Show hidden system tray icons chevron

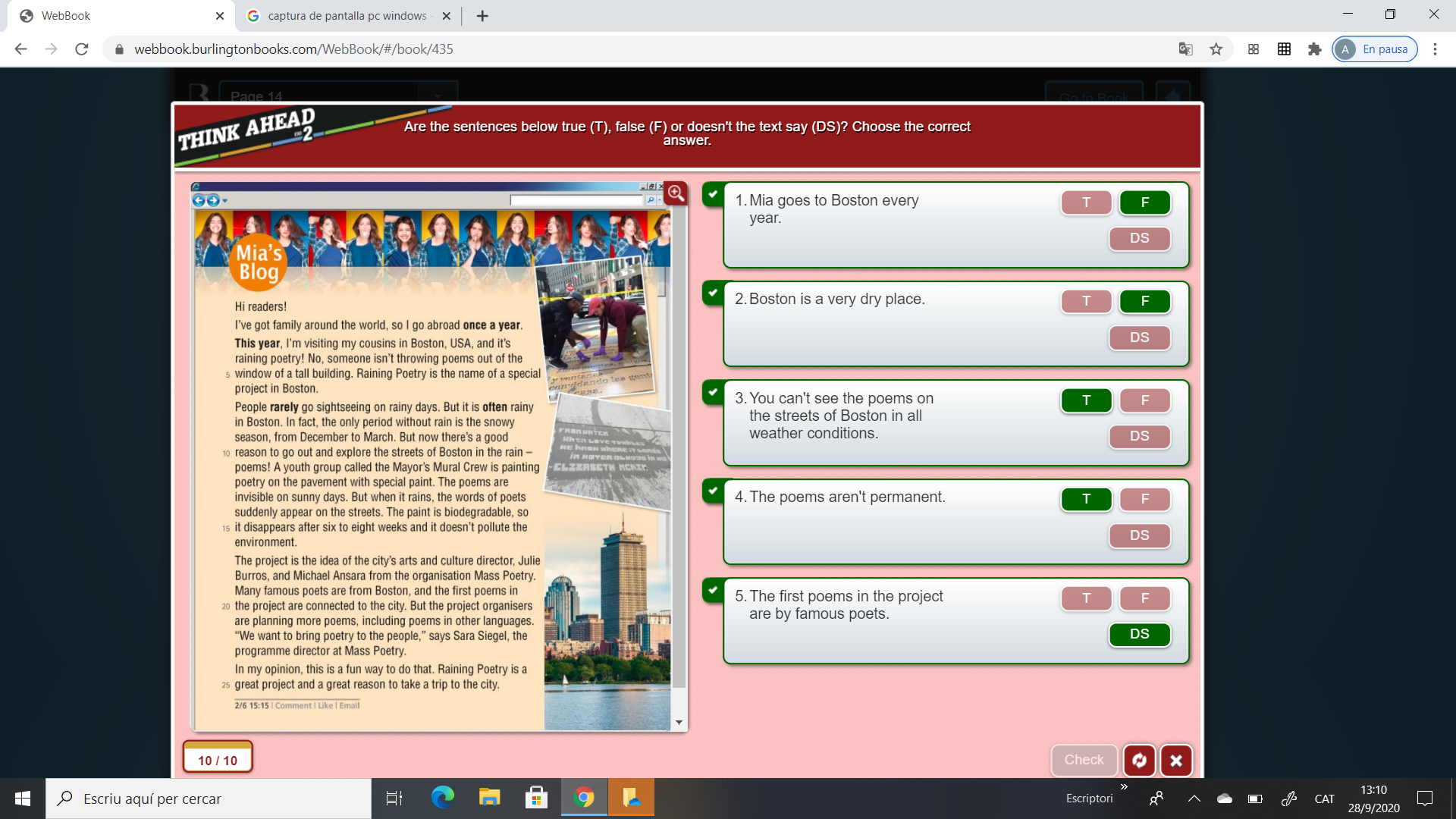(1194, 798)
